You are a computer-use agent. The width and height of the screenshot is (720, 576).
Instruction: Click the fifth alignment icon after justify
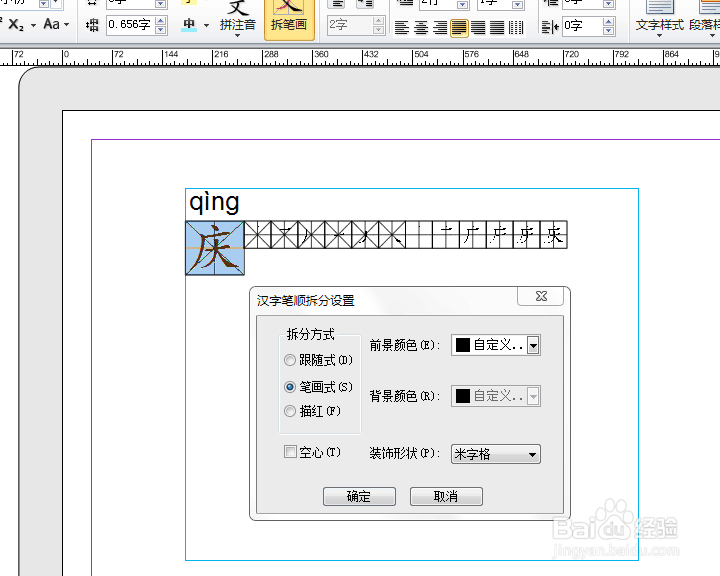pos(478,28)
